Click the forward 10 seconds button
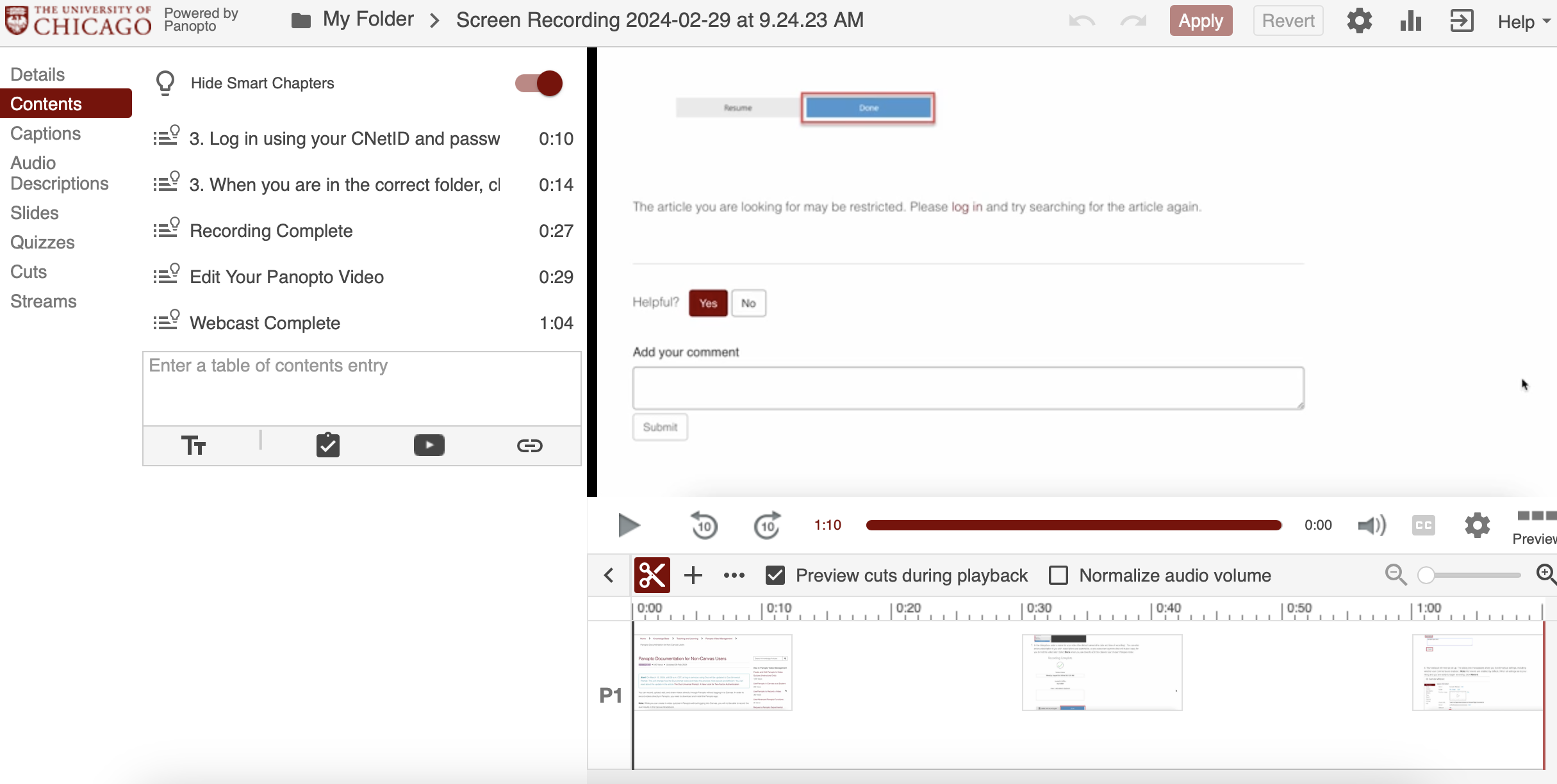This screenshot has height=784, width=1557. coord(767,525)
